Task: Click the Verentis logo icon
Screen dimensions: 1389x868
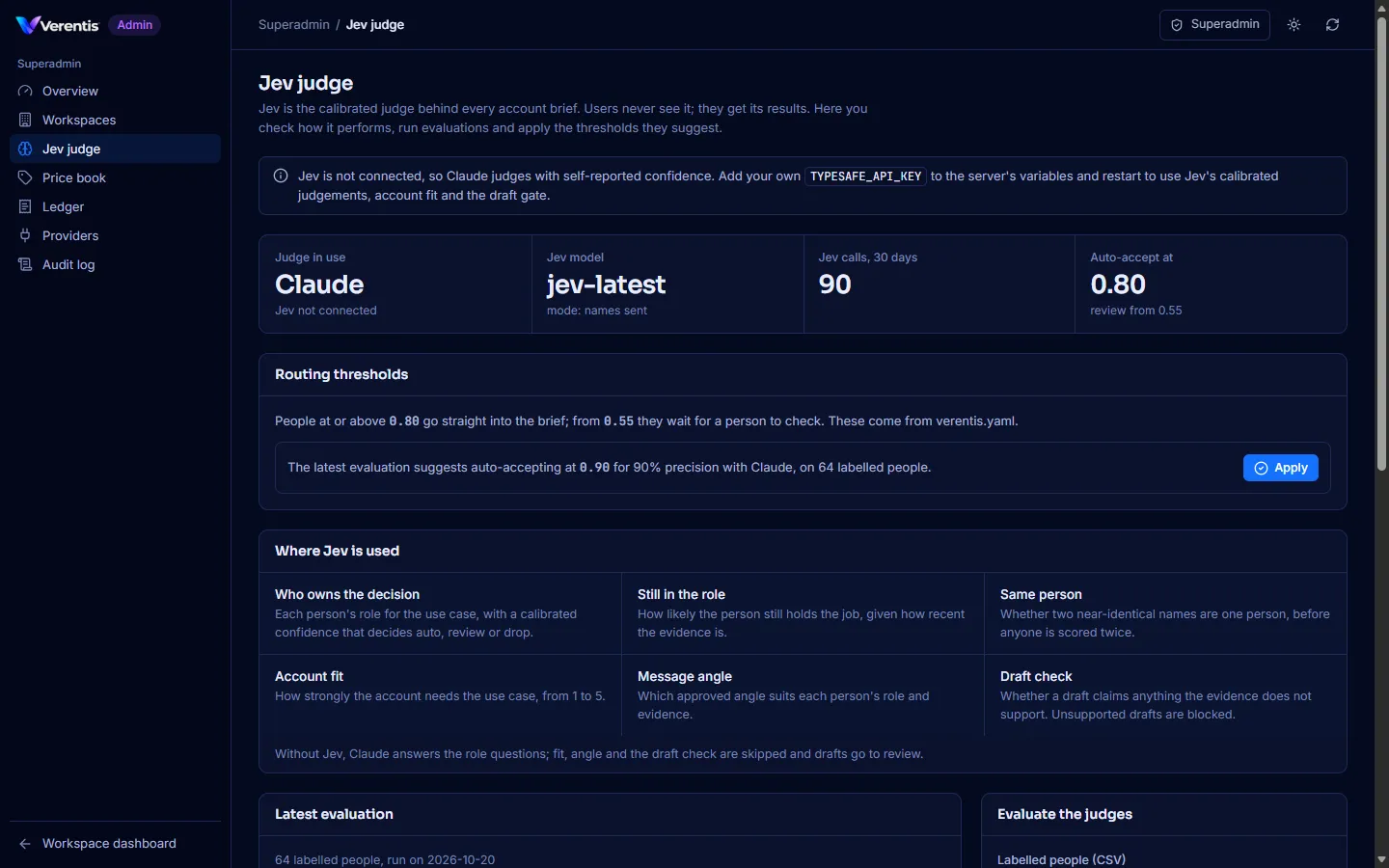Action: tap(27, 25)
